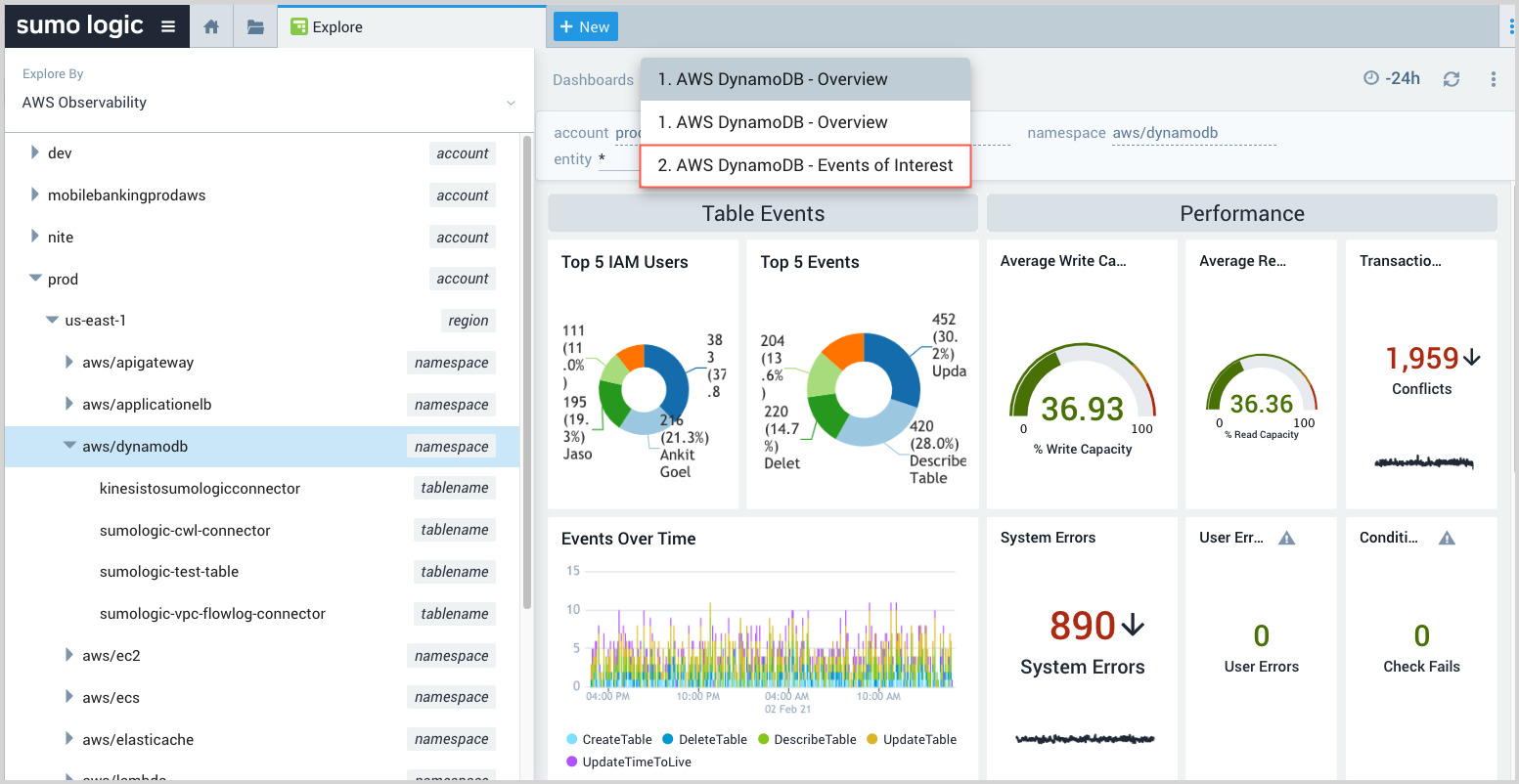The image size is (1519, 784).
Task: Open the dashboard more options kebab menu
Action: point(1493,79)
